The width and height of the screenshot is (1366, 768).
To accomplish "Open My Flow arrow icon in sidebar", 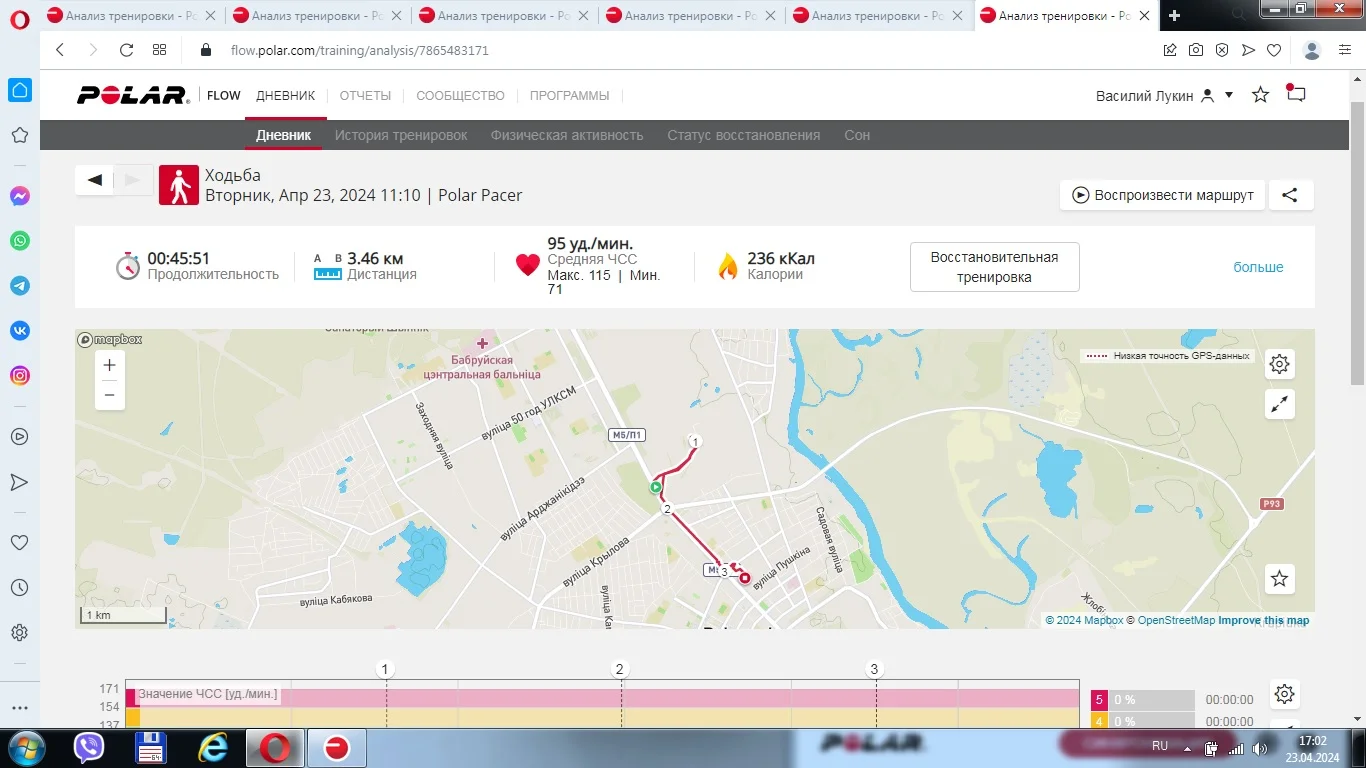I will 20,482.
